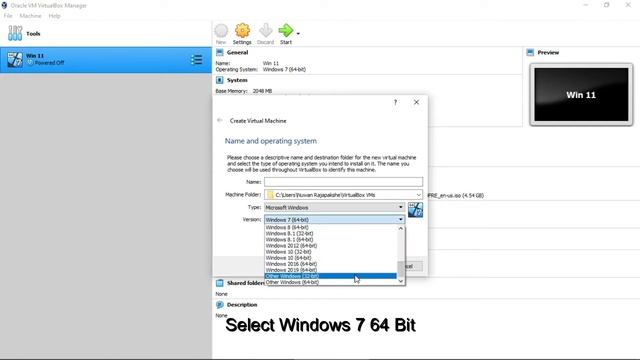Click the Win 11 preview thumbnail

pyautogui.click(x=581, y=95)
